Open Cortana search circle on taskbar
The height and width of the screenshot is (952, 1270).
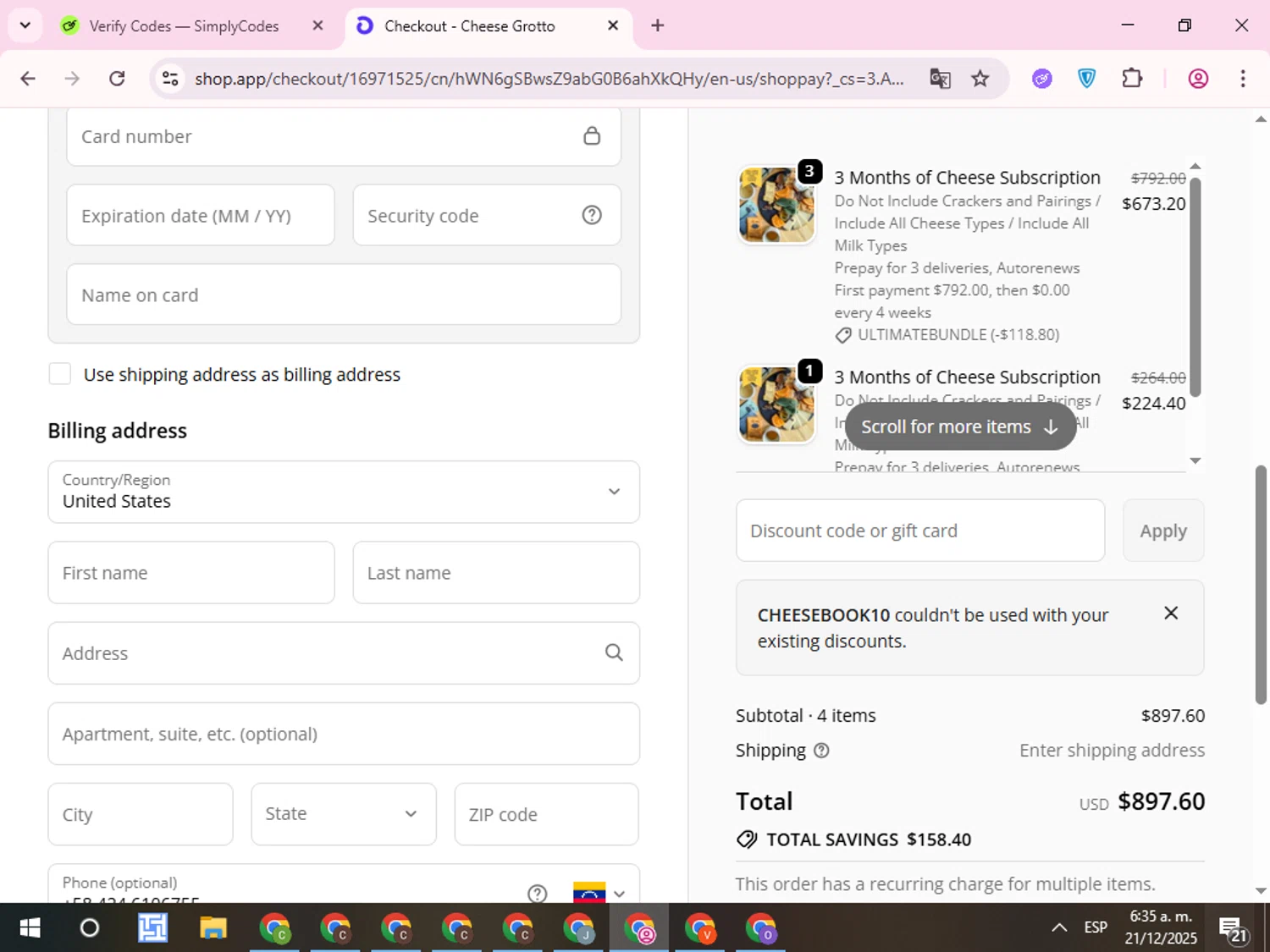(89, 928)
